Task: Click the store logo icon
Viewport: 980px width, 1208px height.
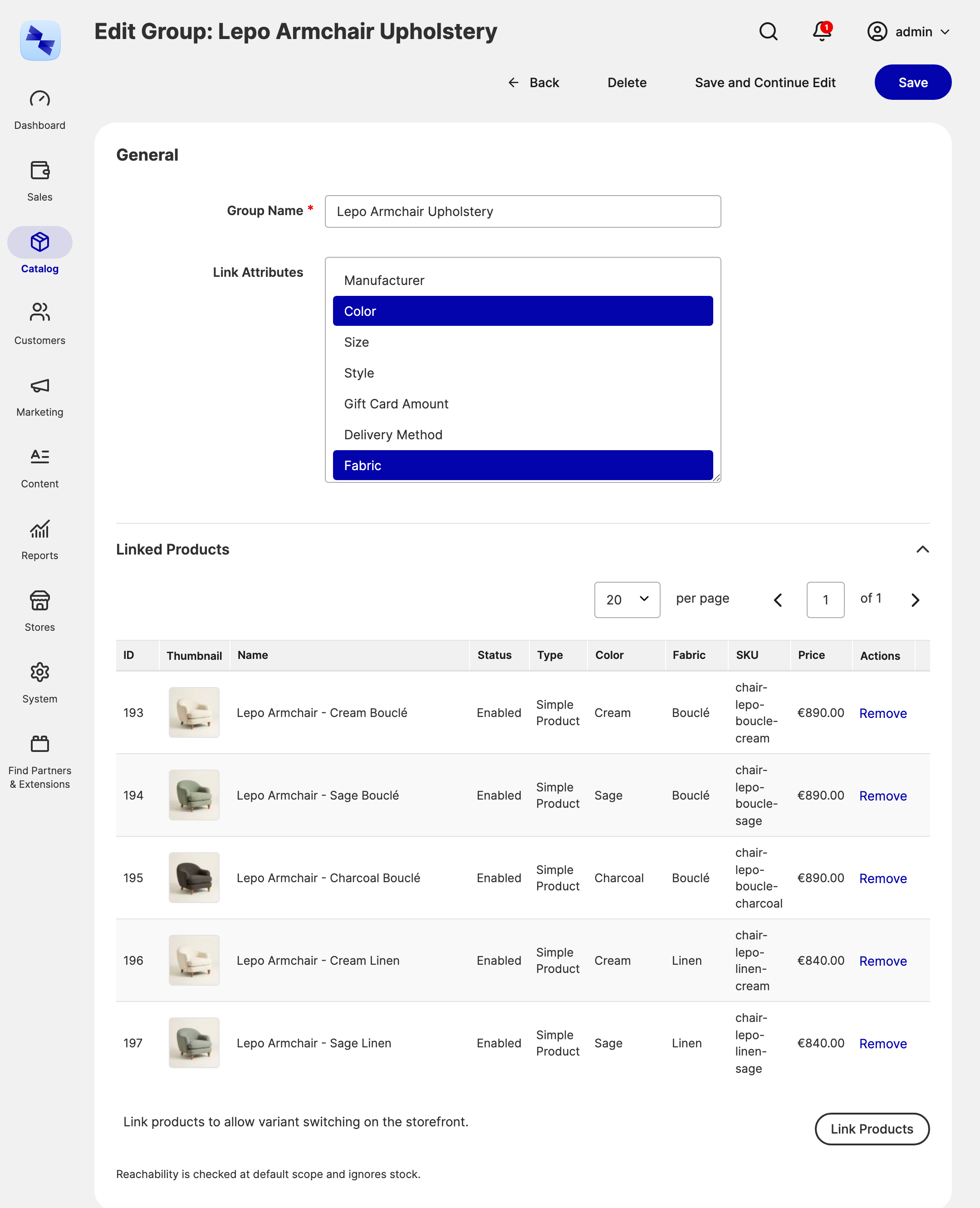Action: pyautogui.click(x=40, y=41)
